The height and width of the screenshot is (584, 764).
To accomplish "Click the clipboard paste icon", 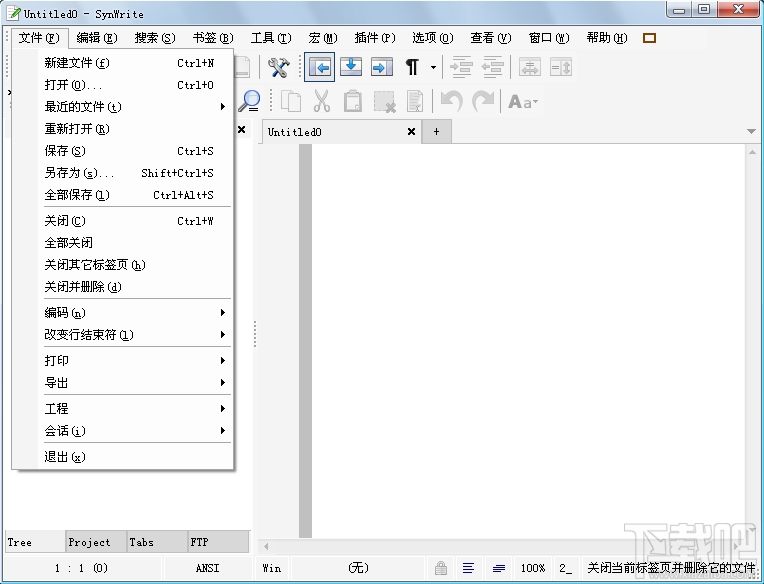I will click(x=353, y=101).
